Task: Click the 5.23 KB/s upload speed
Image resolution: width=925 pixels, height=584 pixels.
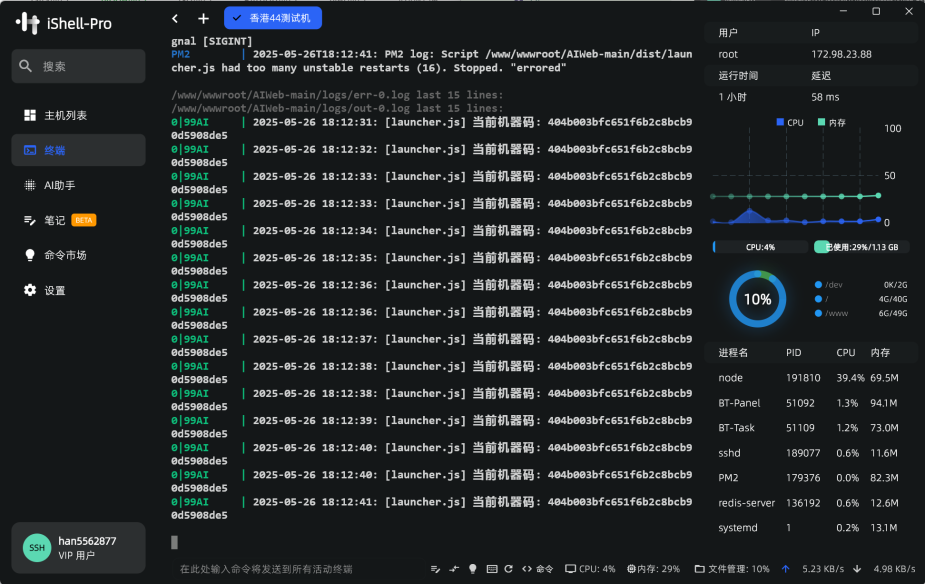Action: point(823,569)
